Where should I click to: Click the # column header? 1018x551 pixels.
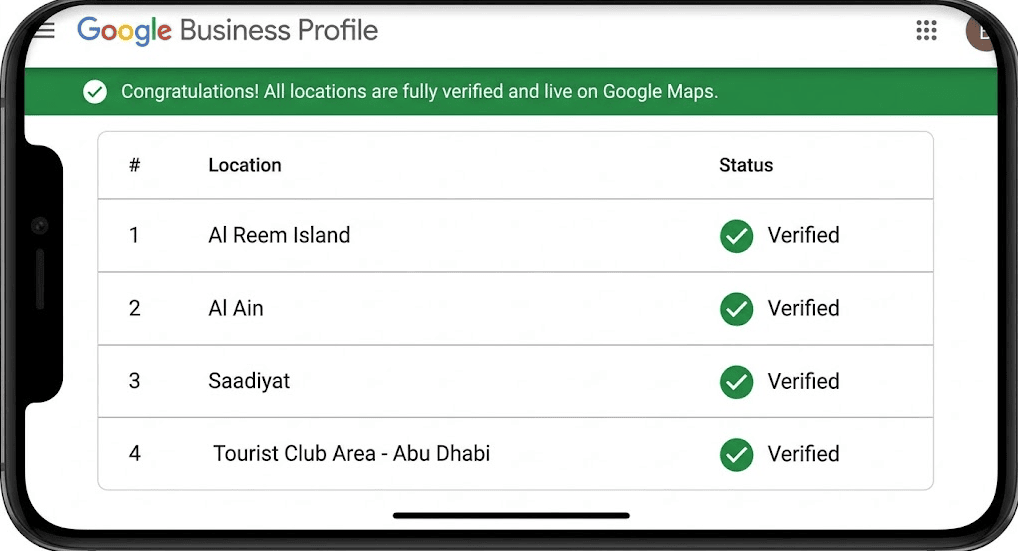coord(134,165)
